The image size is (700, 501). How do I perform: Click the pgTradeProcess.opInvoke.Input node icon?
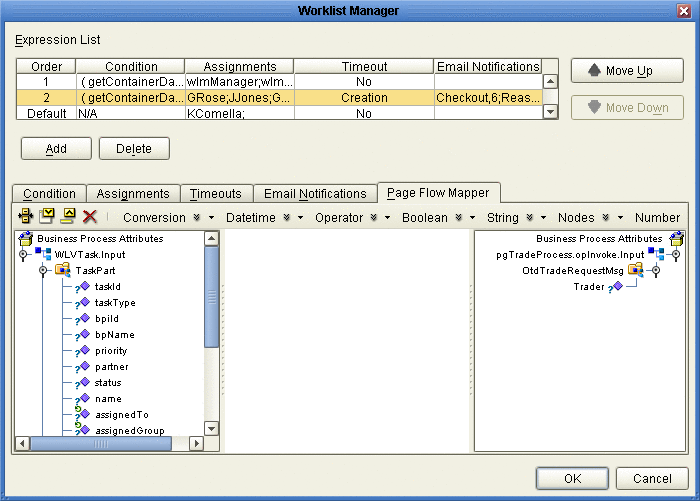[x=656, y=254]
